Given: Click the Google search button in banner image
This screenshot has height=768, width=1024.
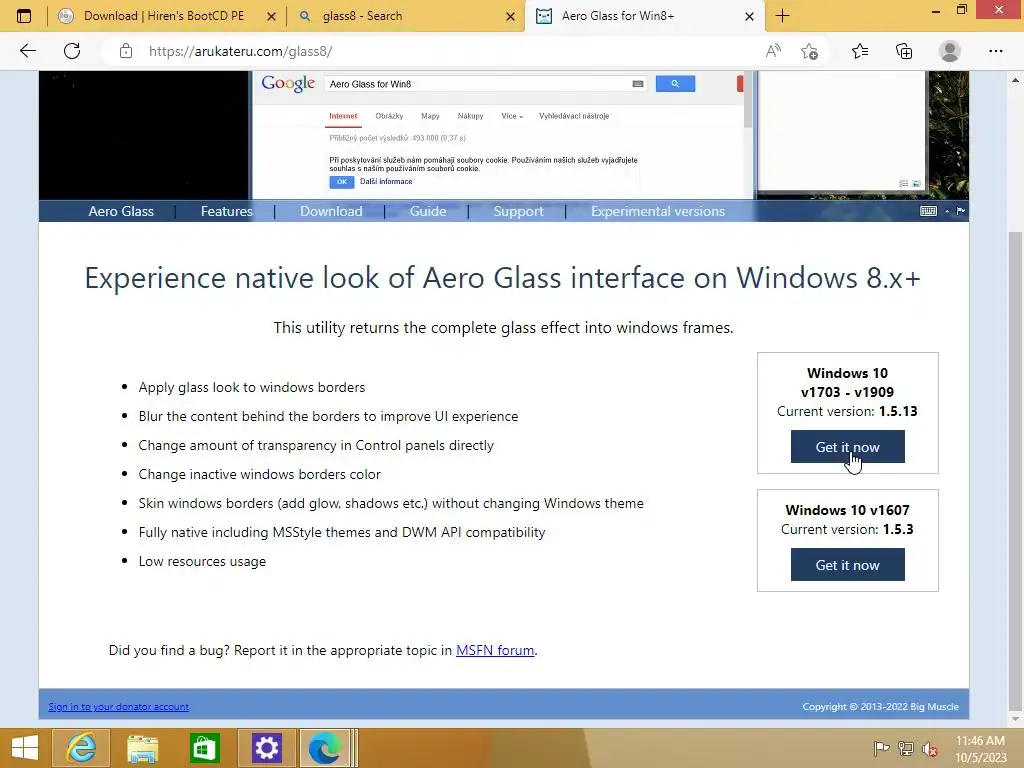Looking at the screenshot, I should coord(675,84).
